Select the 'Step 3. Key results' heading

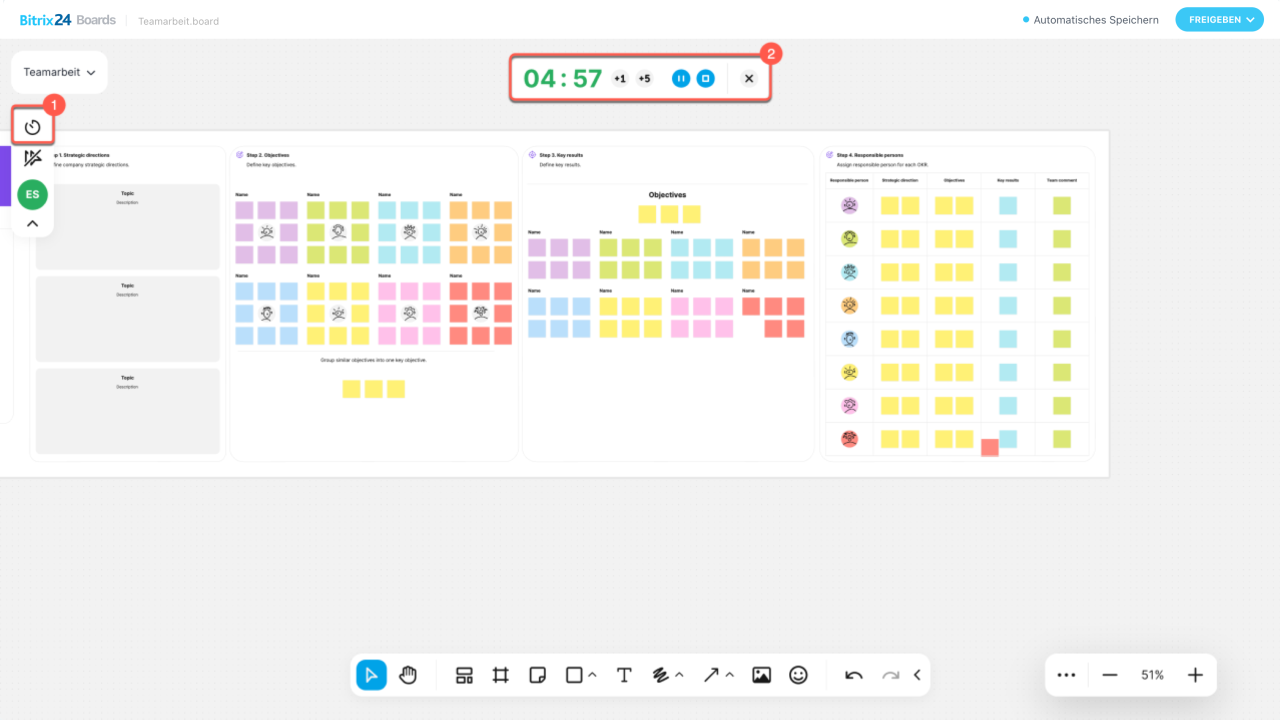[x=561, y=155]
